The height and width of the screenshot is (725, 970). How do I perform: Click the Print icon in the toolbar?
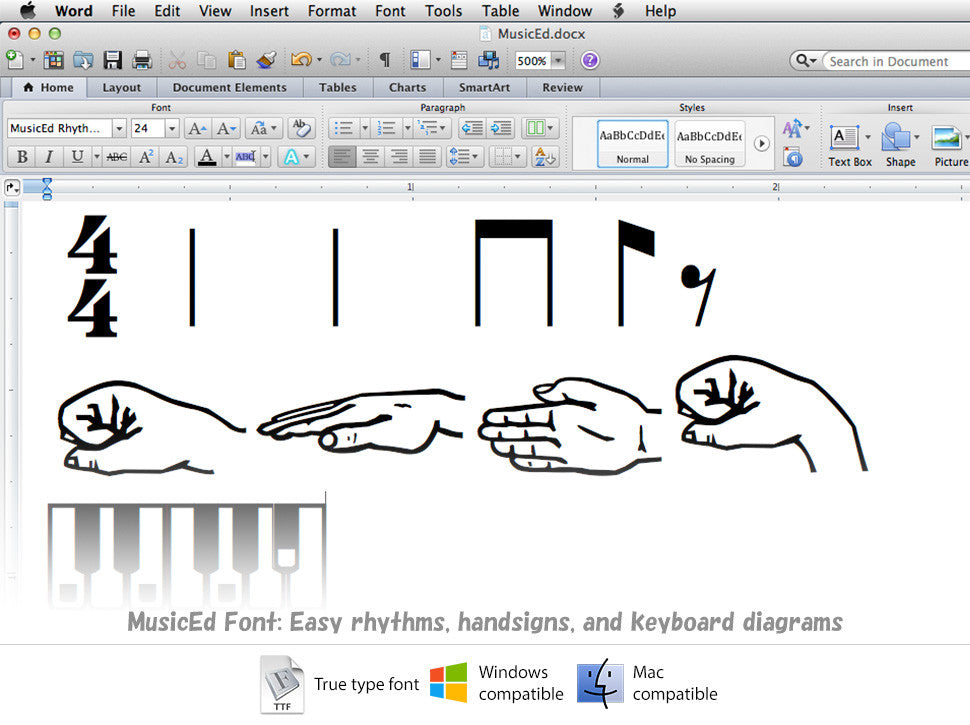(143, 58)
